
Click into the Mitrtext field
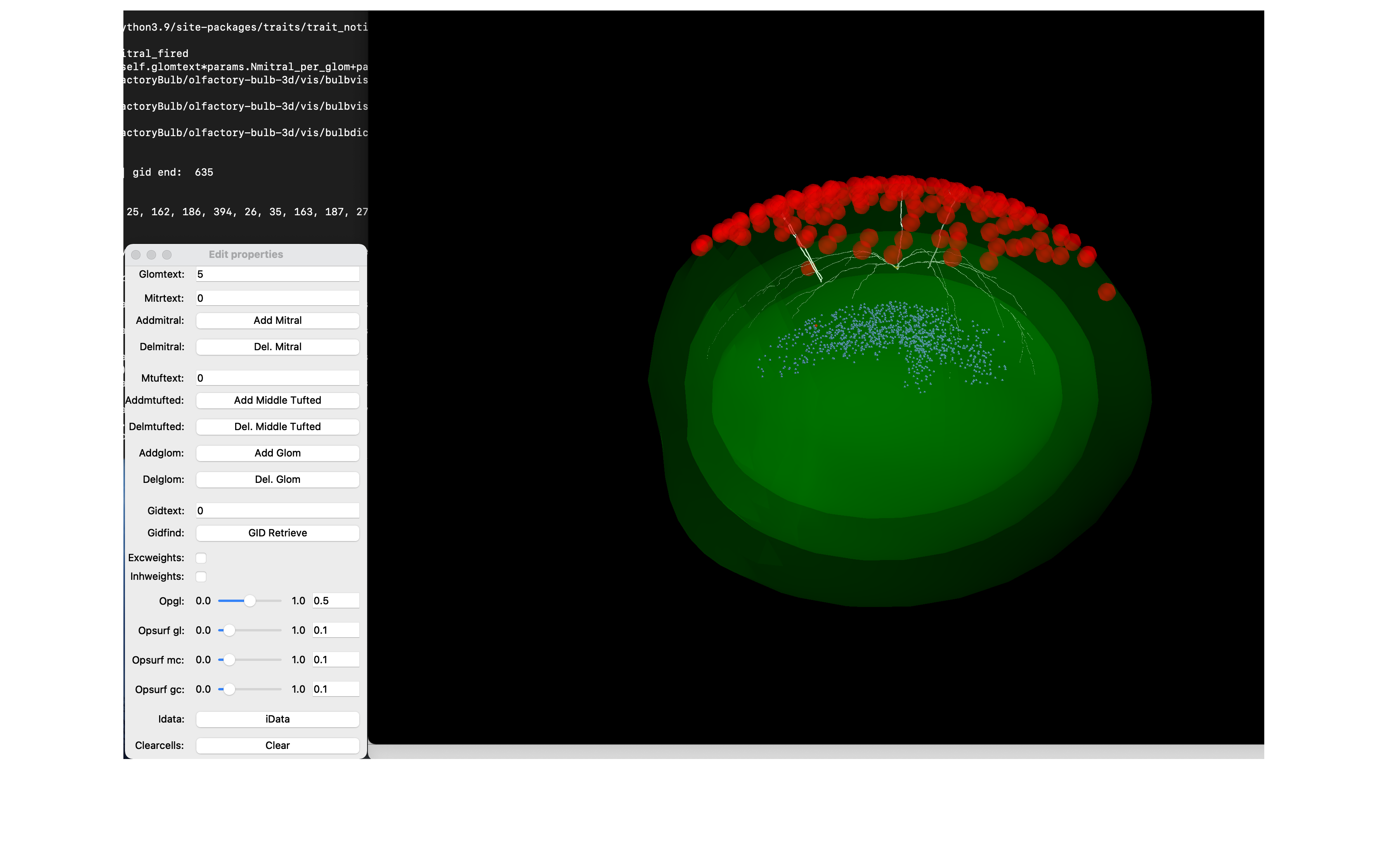[x=277, y=298]
